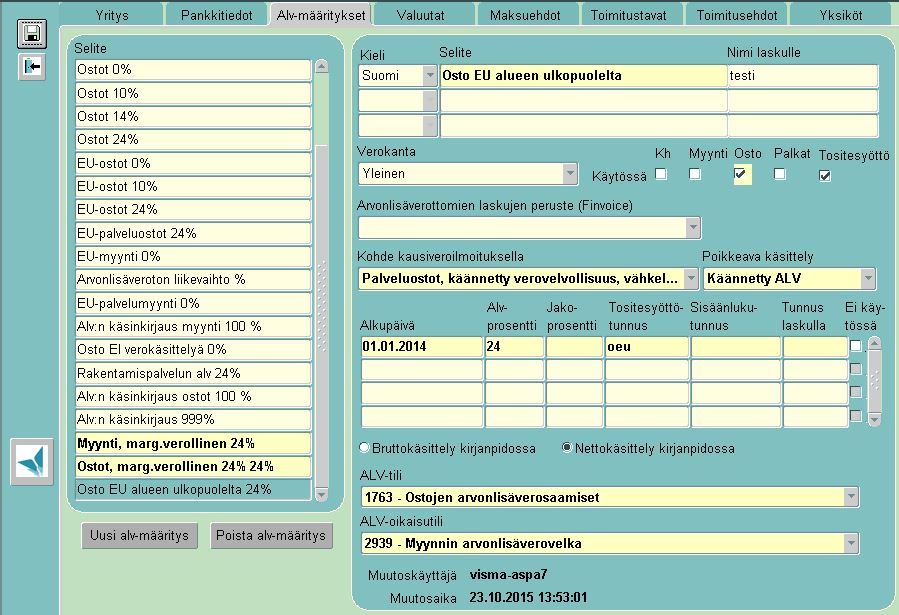Select 'Alv:n käsinkirjaus myynti 100 %' row
Screen dimensions: 899x615
point(193,327)
